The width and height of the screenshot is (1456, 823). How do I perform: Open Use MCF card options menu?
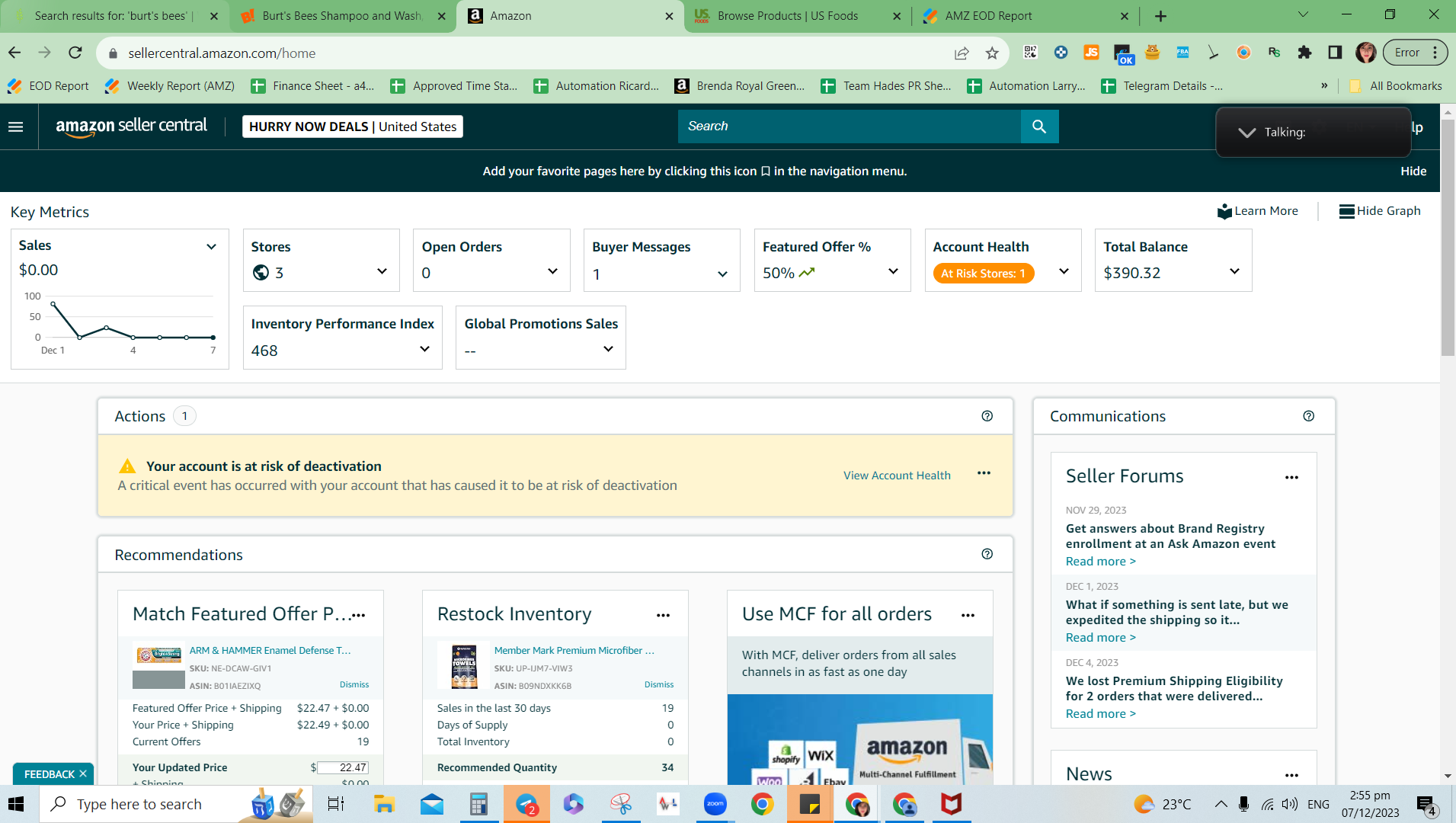coord(968,616)
